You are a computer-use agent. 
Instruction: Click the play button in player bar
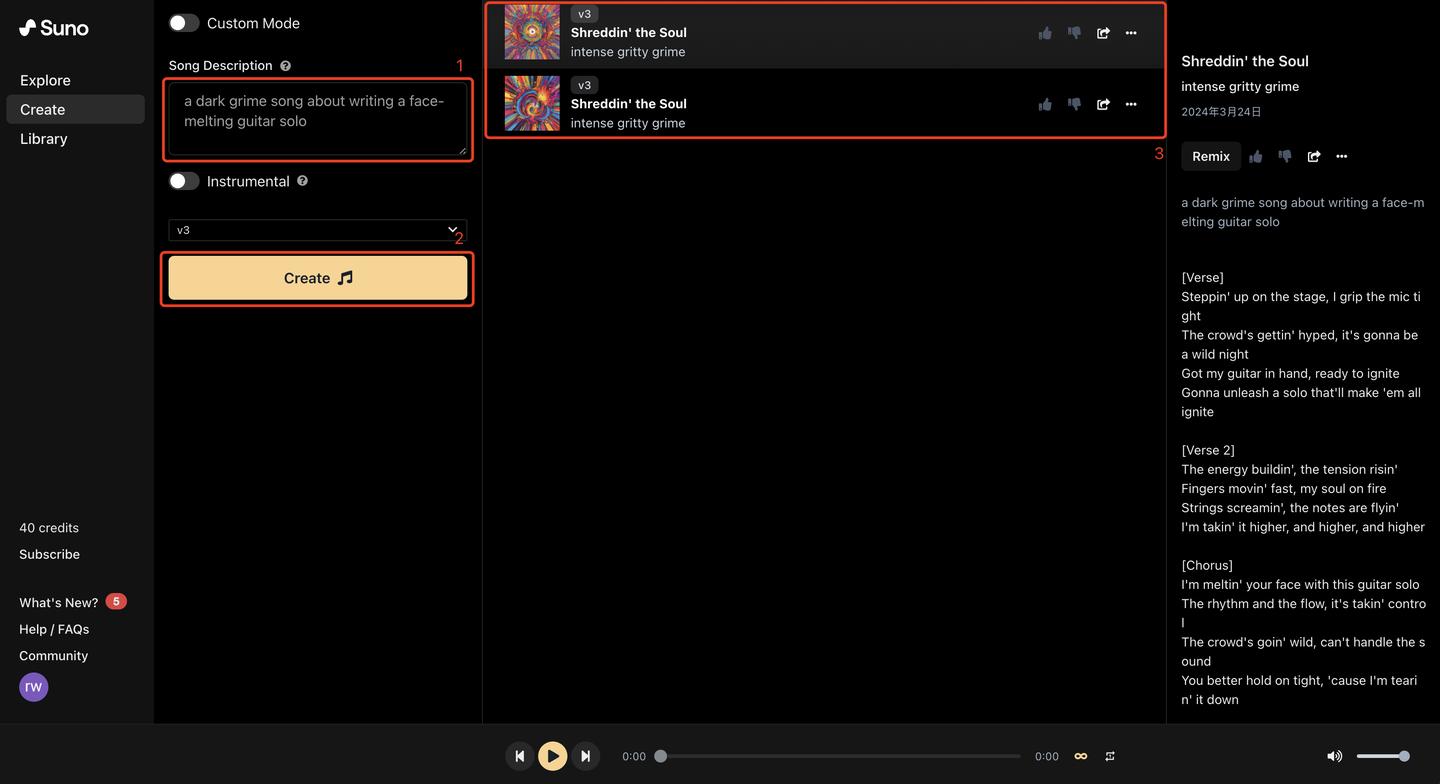point(552,756)
